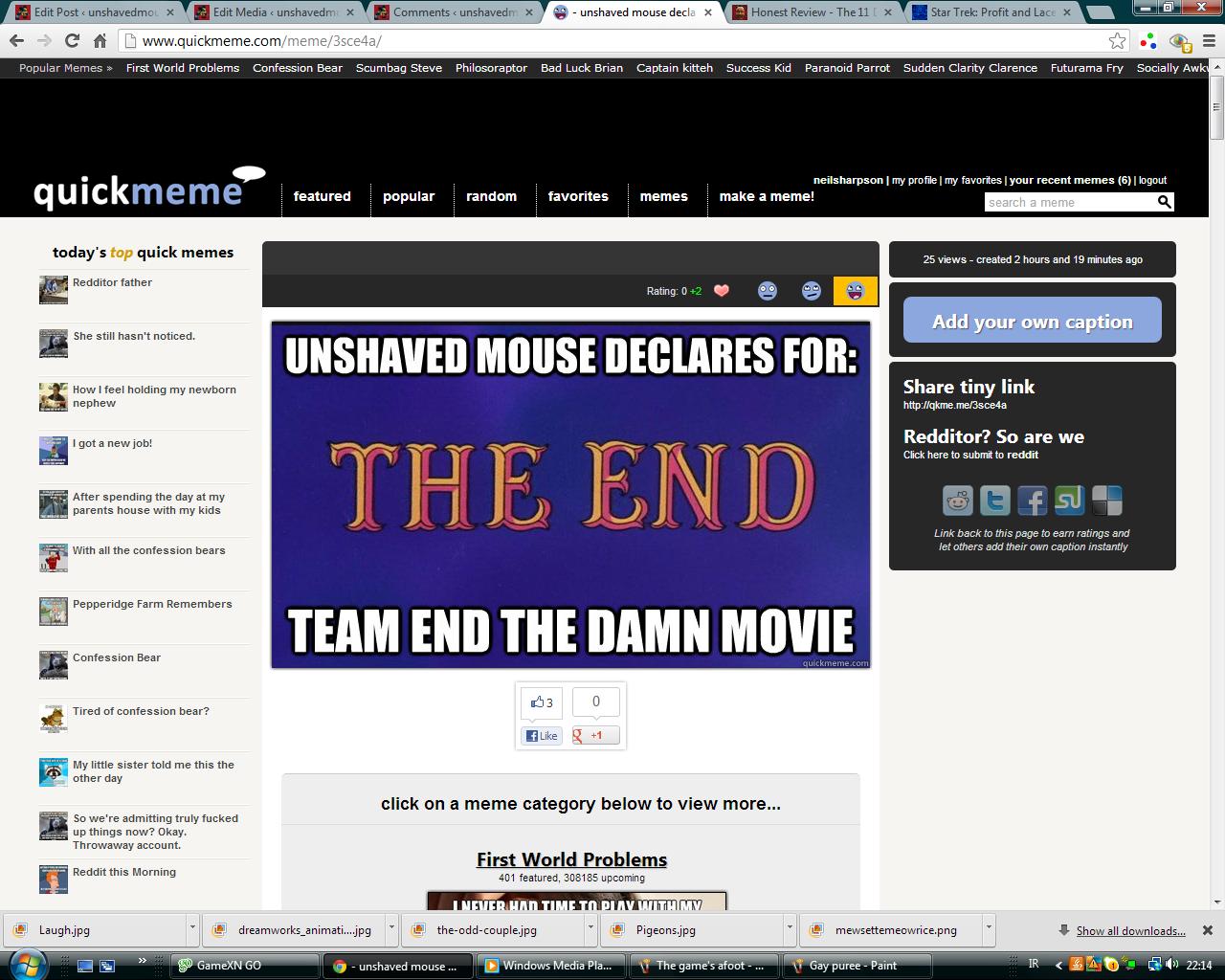The image size is (1225, 980).
Task: Bookmark page with the star icon
Action: [1117, 41]
